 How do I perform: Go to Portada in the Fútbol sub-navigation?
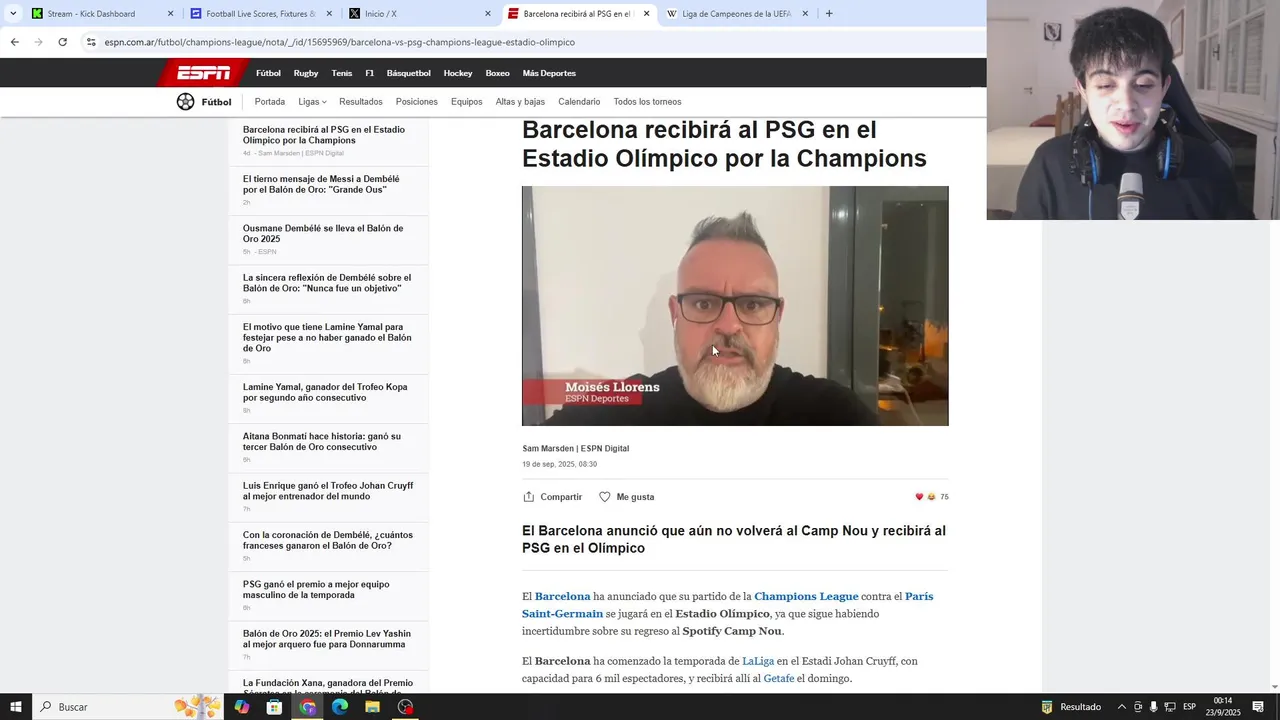[x=270, y=102]
